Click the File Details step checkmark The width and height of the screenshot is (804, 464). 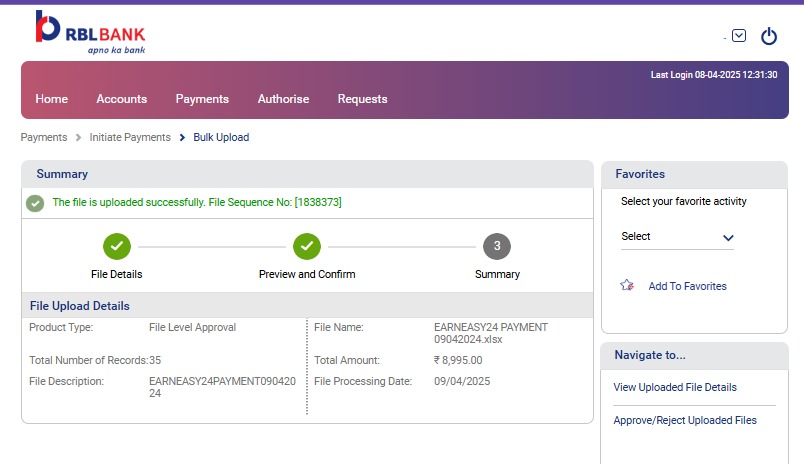click(x=117, y=246)
